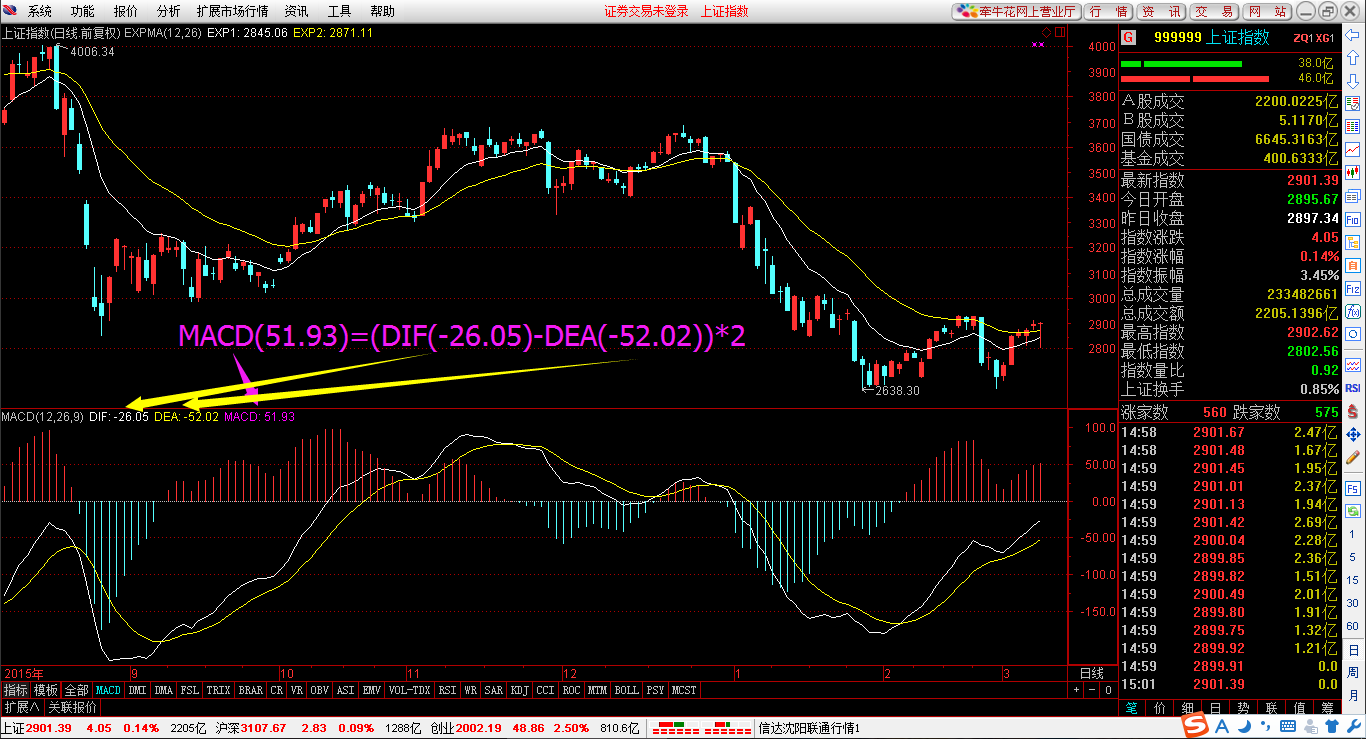This screenshot has width=1366, height=739.
Task: Click the minus button at chart bottom right
Action: click(x=1092, y=690)
